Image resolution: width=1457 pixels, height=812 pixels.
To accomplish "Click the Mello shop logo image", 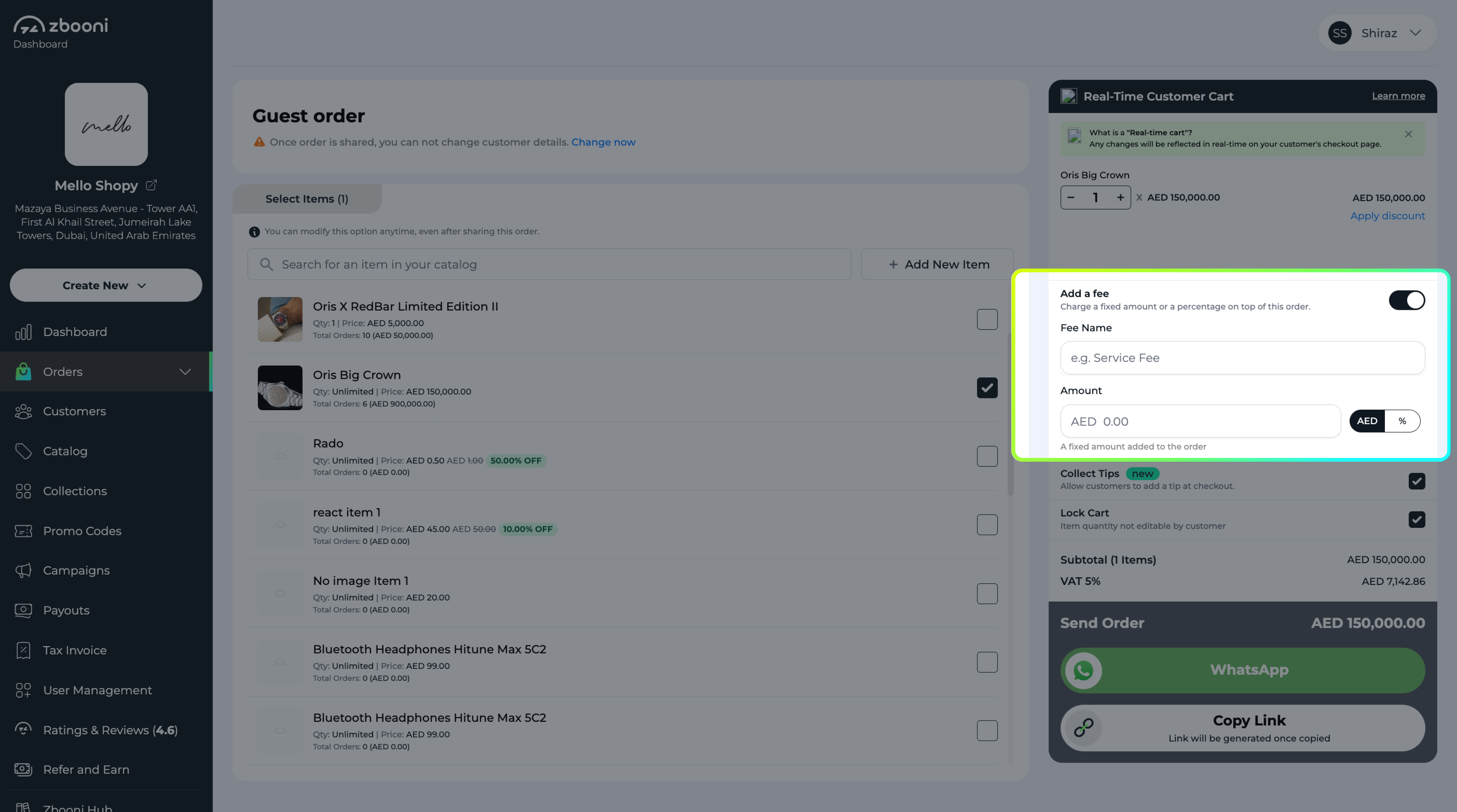I will pyautogui.click(x=106, y=124).
